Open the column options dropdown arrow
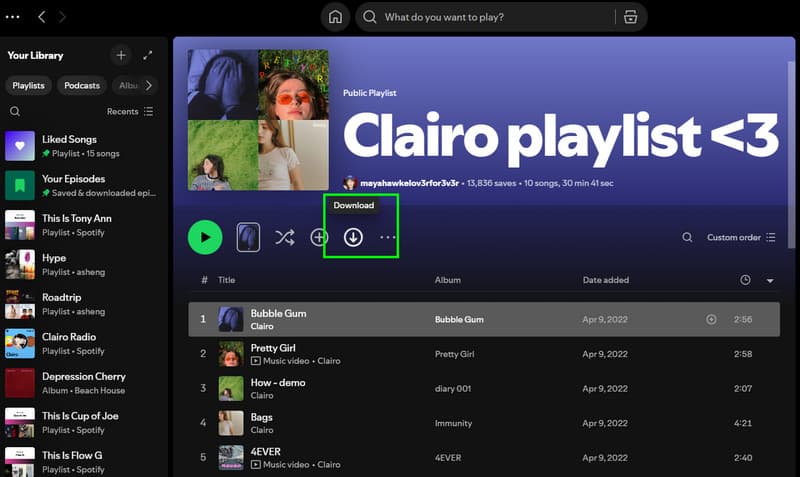The height and width of the screenshot is (477, 800). pyautogui.click(x=770, y=281)
